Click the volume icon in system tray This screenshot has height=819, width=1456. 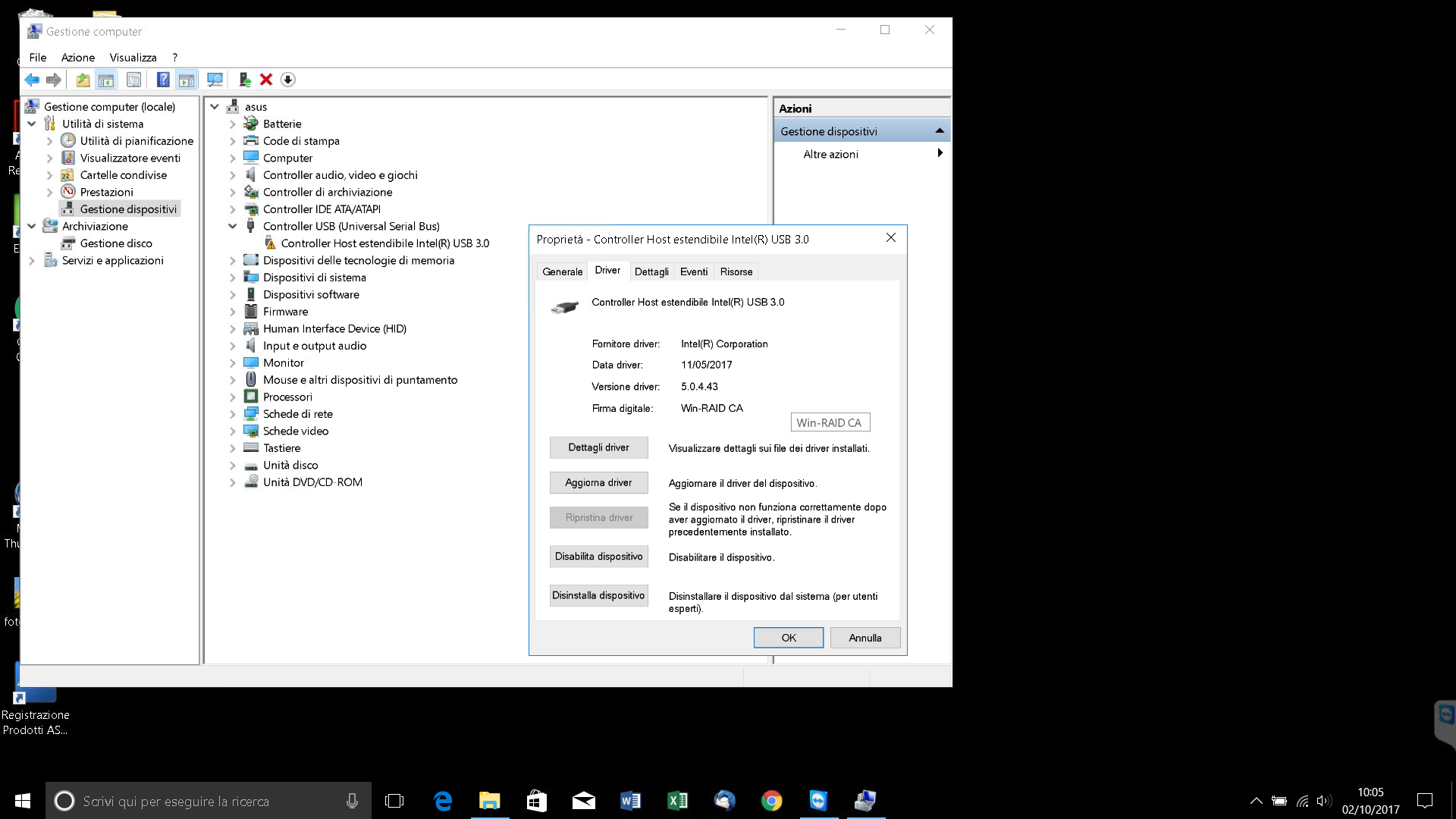[1324, 801]
